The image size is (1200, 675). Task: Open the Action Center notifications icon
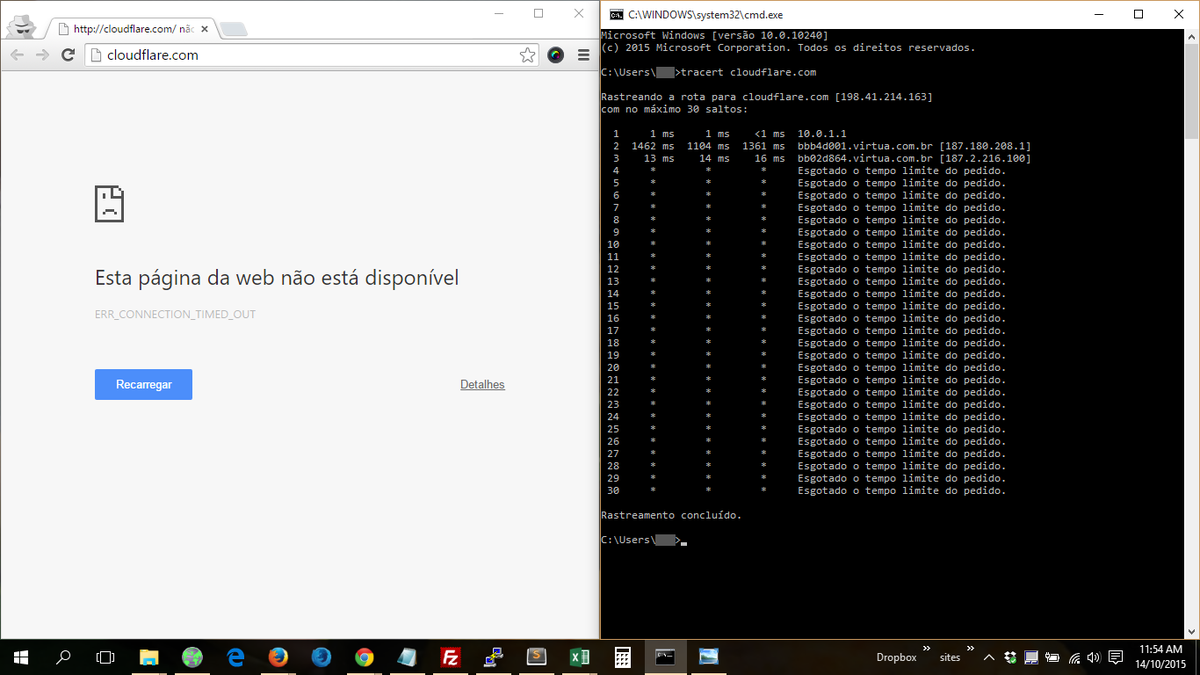coord(1117,657)
